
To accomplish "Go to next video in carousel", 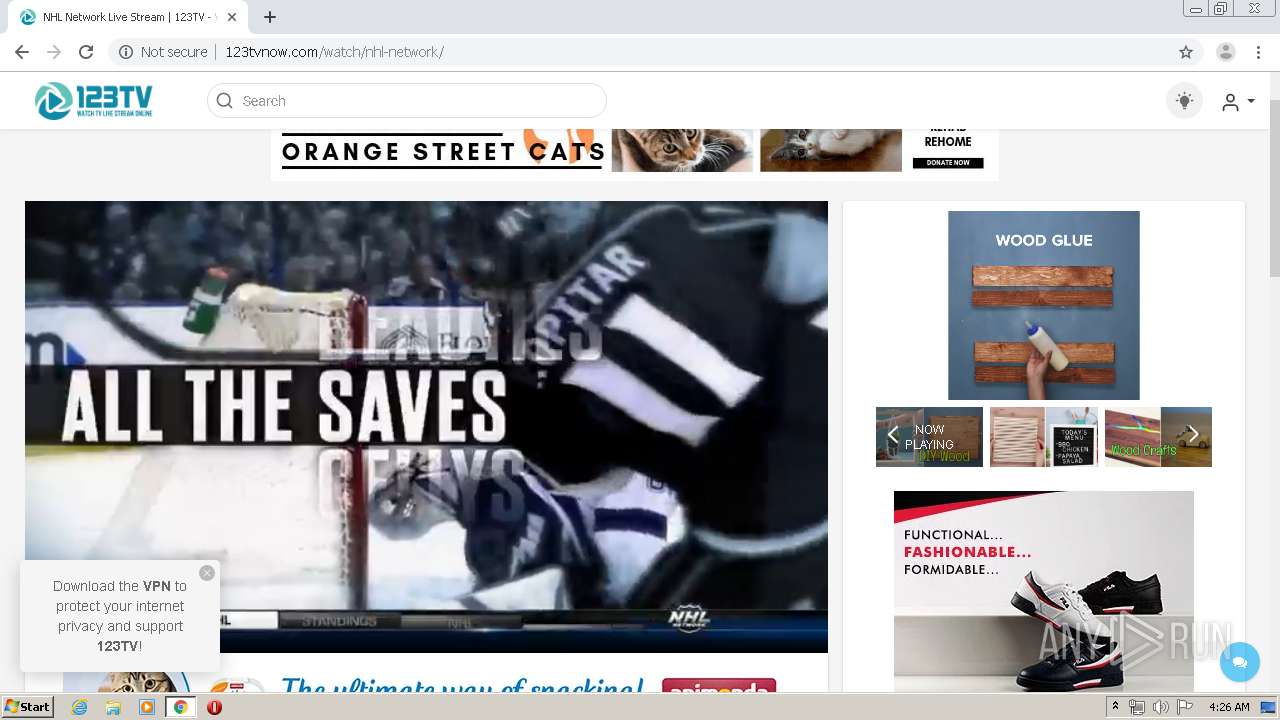I will tap(1192, 435).
